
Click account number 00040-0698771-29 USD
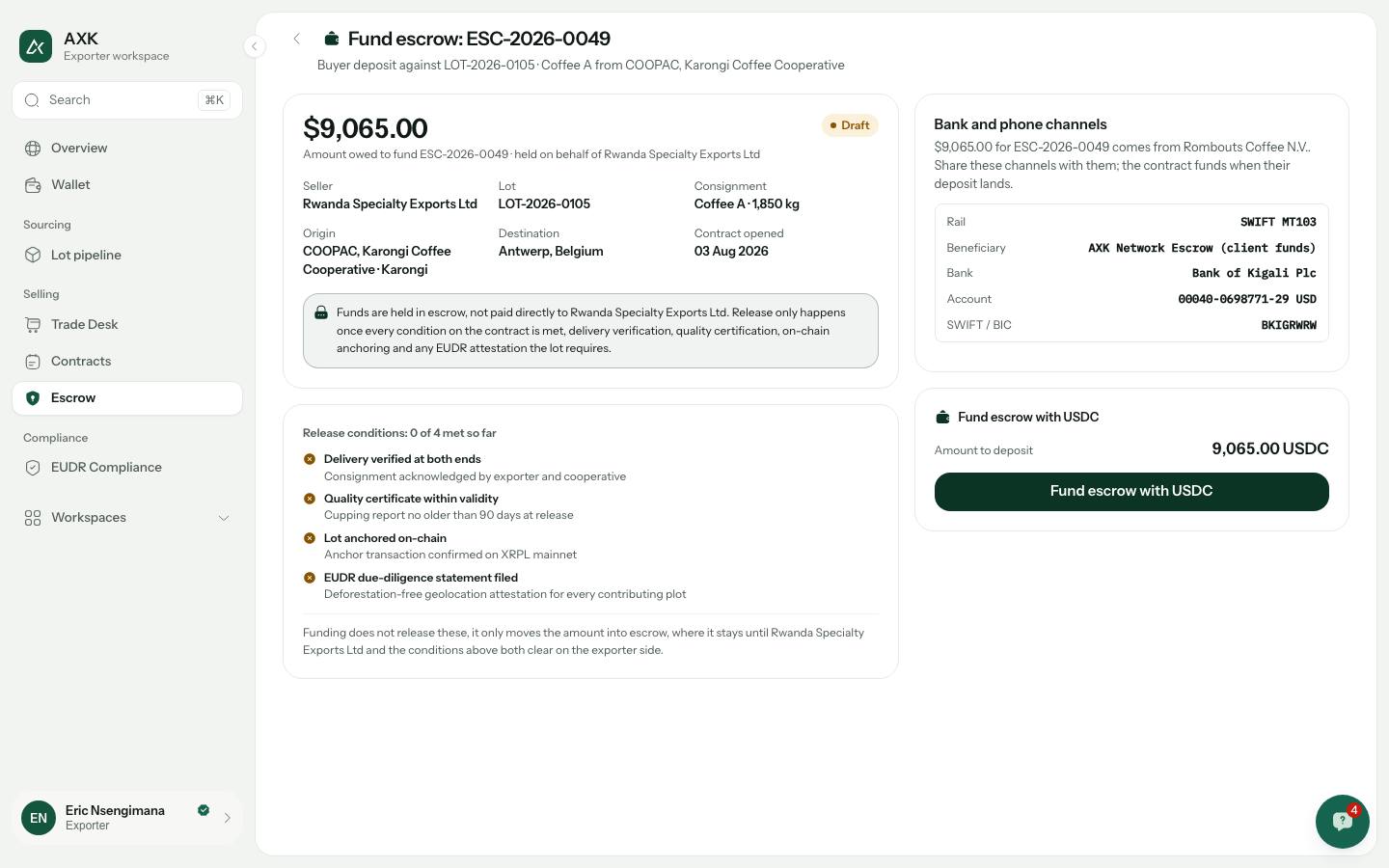tap(1247, 299)
